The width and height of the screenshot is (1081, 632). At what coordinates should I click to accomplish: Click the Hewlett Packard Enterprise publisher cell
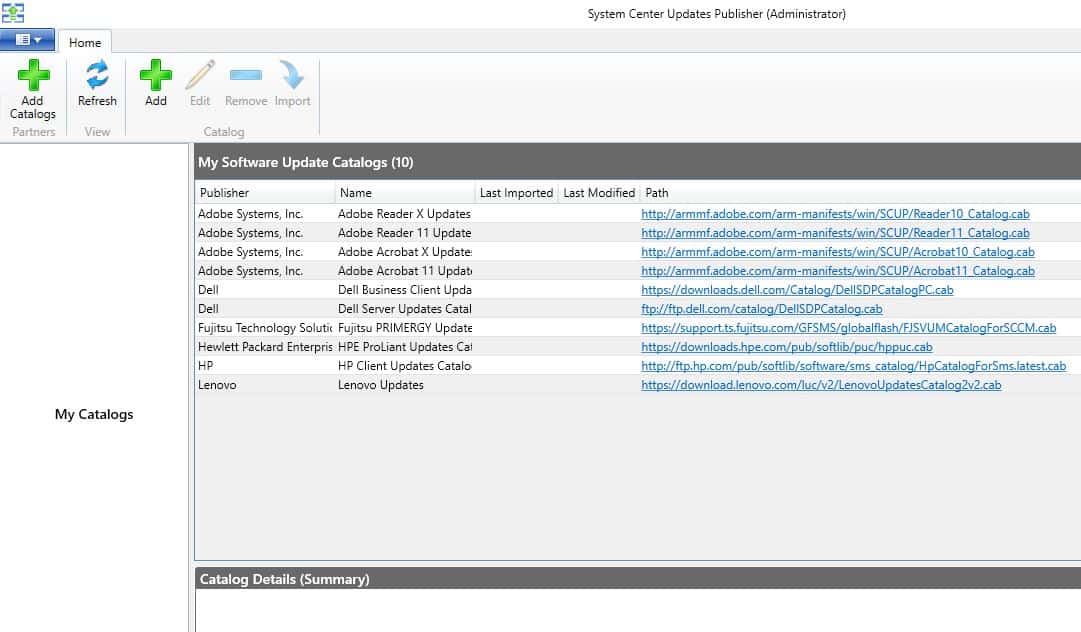coord(265,347)
